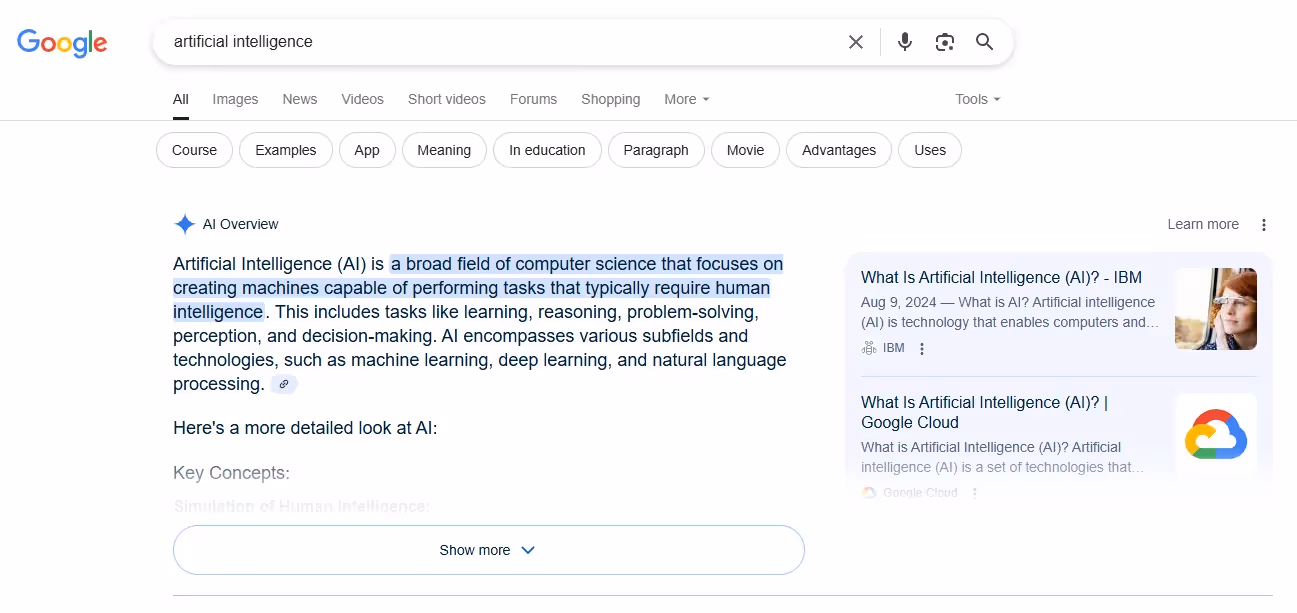This screenshot has height=613, width=1297.
Task: Click source link chip after 'processing.'
Action: click(x=284, y=384)
